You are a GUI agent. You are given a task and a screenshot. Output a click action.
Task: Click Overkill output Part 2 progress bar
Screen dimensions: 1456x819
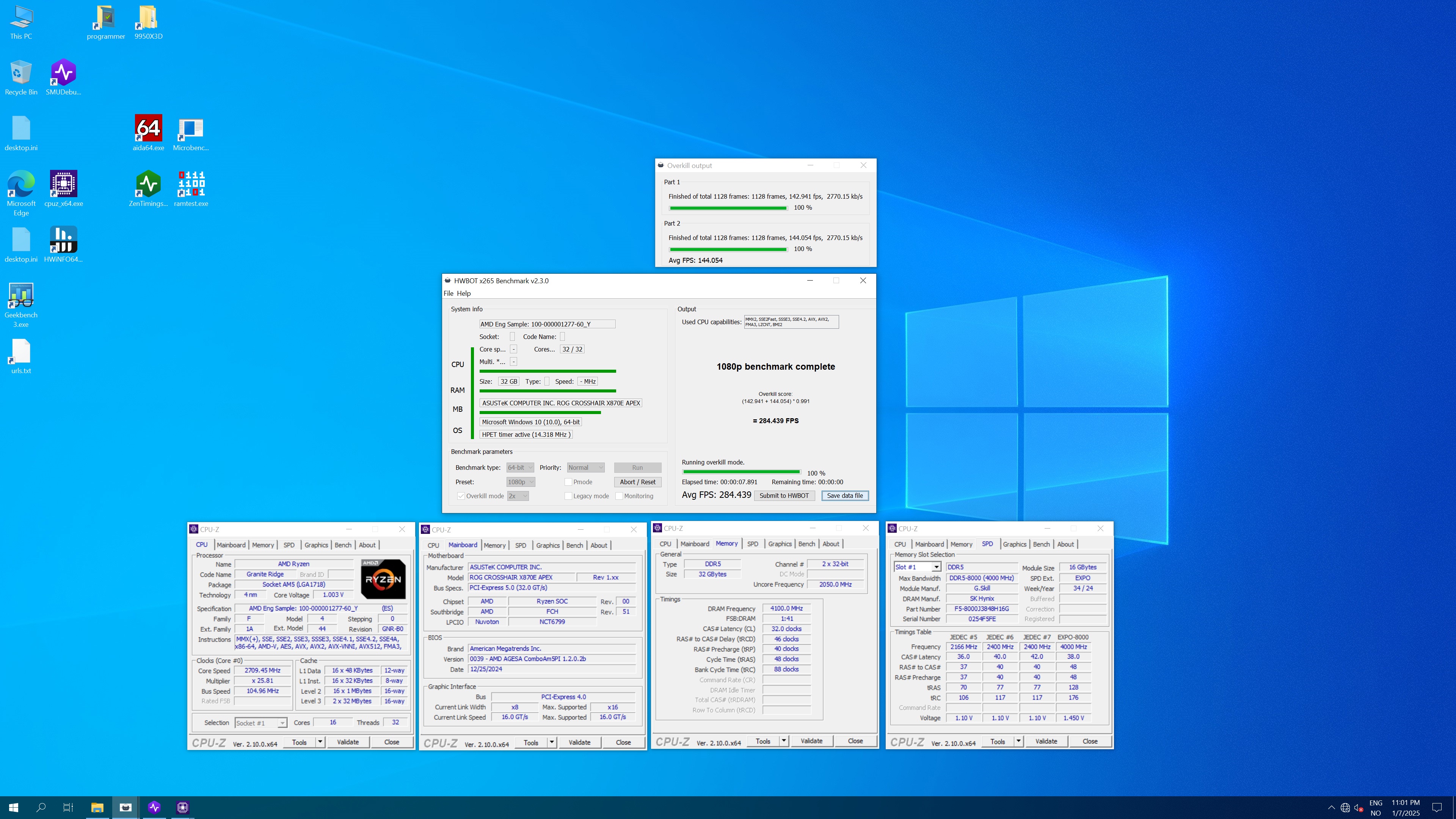coord(728,249)
